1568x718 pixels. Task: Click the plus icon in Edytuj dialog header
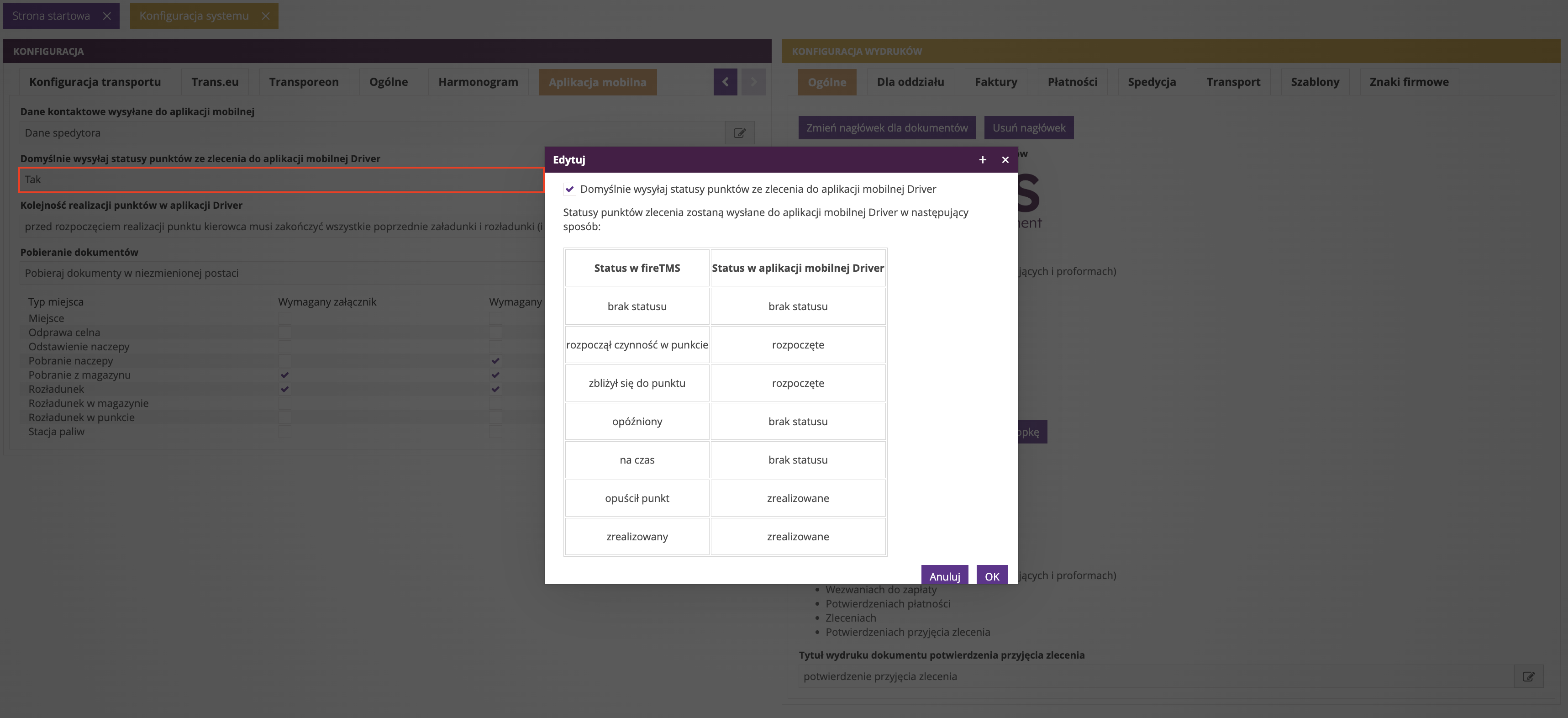(983, 159)
